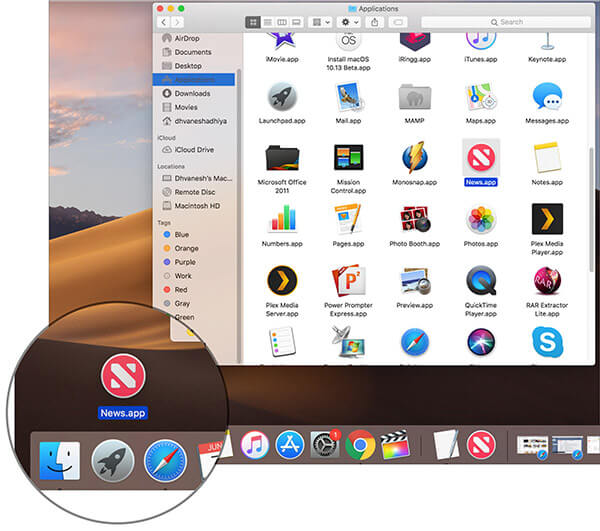Select Plex Media Server.app icon
This screenshot has width=600, height=531.
[x=282, y=280]
